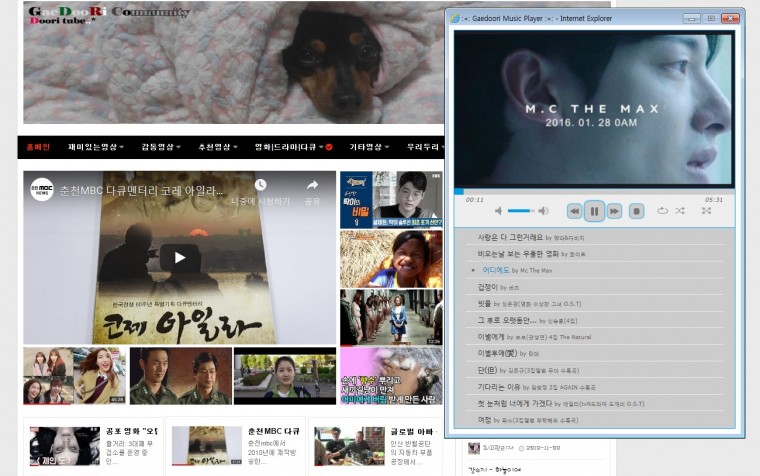Expand the 재미있는영상 dropdown menu
The height and width of the screenshot is (476, 760).
(96, 147)
